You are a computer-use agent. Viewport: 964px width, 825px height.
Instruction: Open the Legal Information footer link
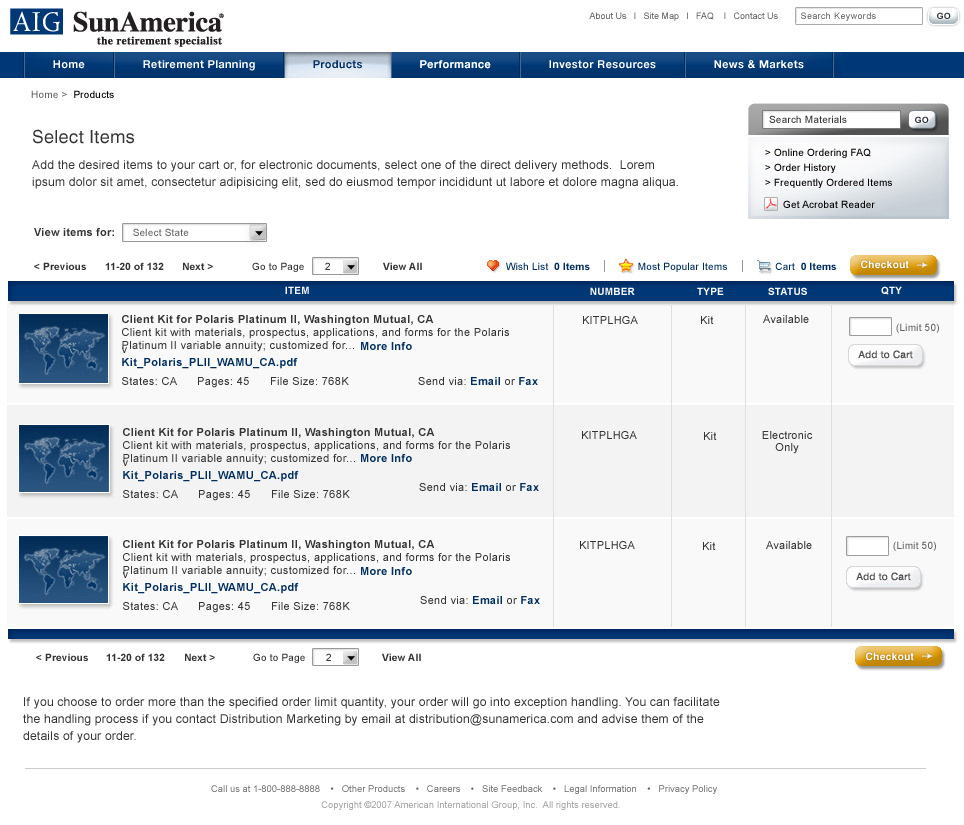click(x=600, y=789)
